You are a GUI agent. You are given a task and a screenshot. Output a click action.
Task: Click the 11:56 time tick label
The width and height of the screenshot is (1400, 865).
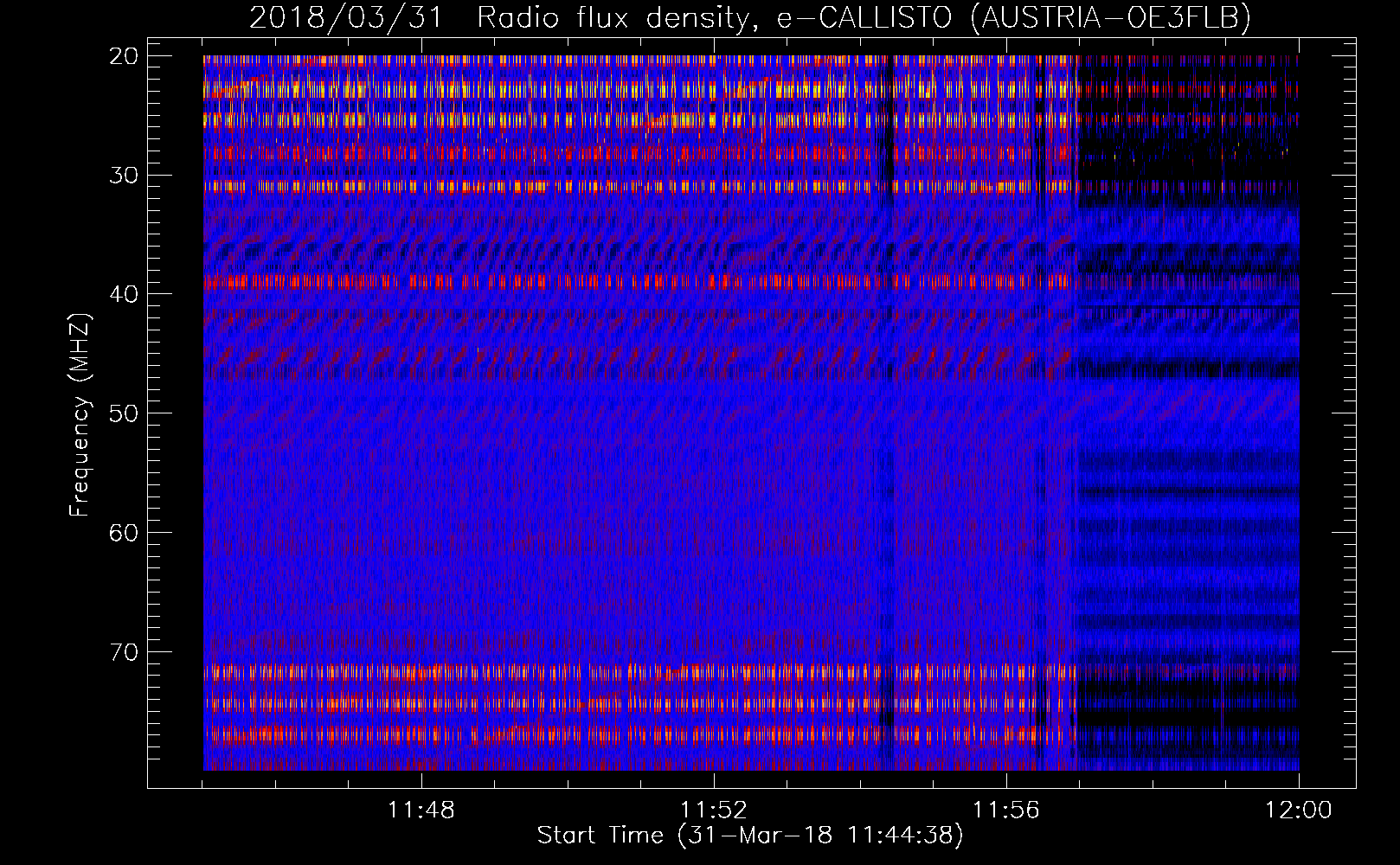tap(1006, 811)
